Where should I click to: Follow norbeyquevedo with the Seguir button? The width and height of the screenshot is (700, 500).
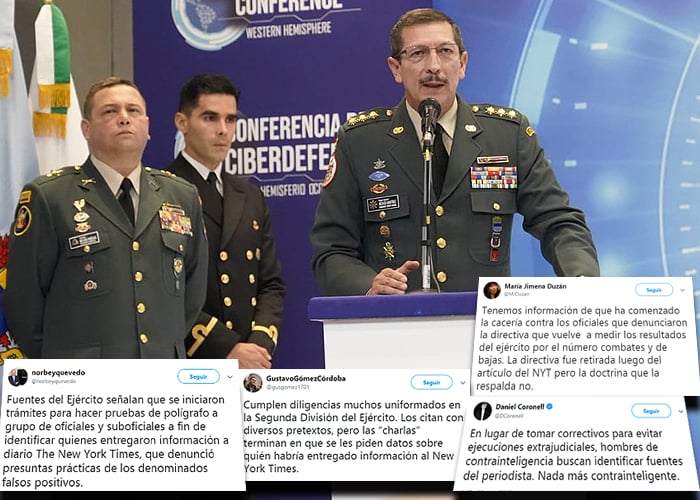click(198, 376)
